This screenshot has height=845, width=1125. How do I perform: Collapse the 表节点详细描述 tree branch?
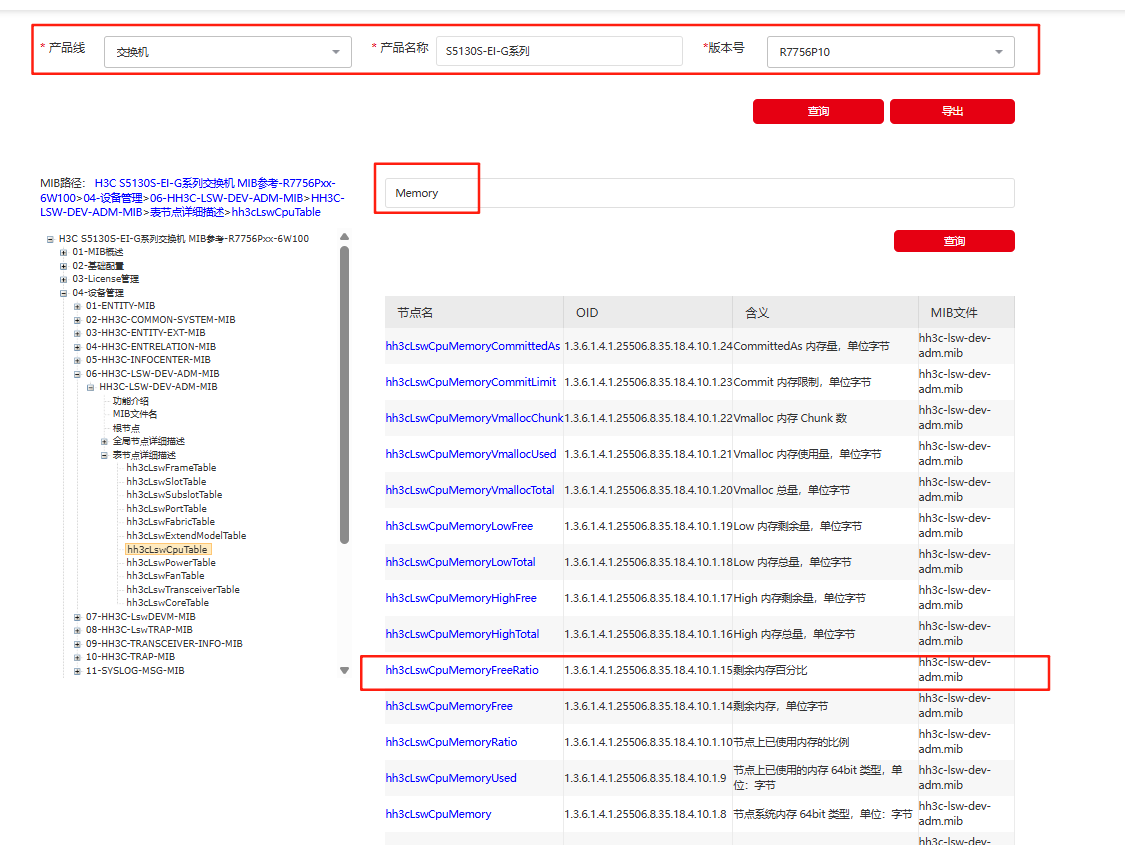coord(105,455)
